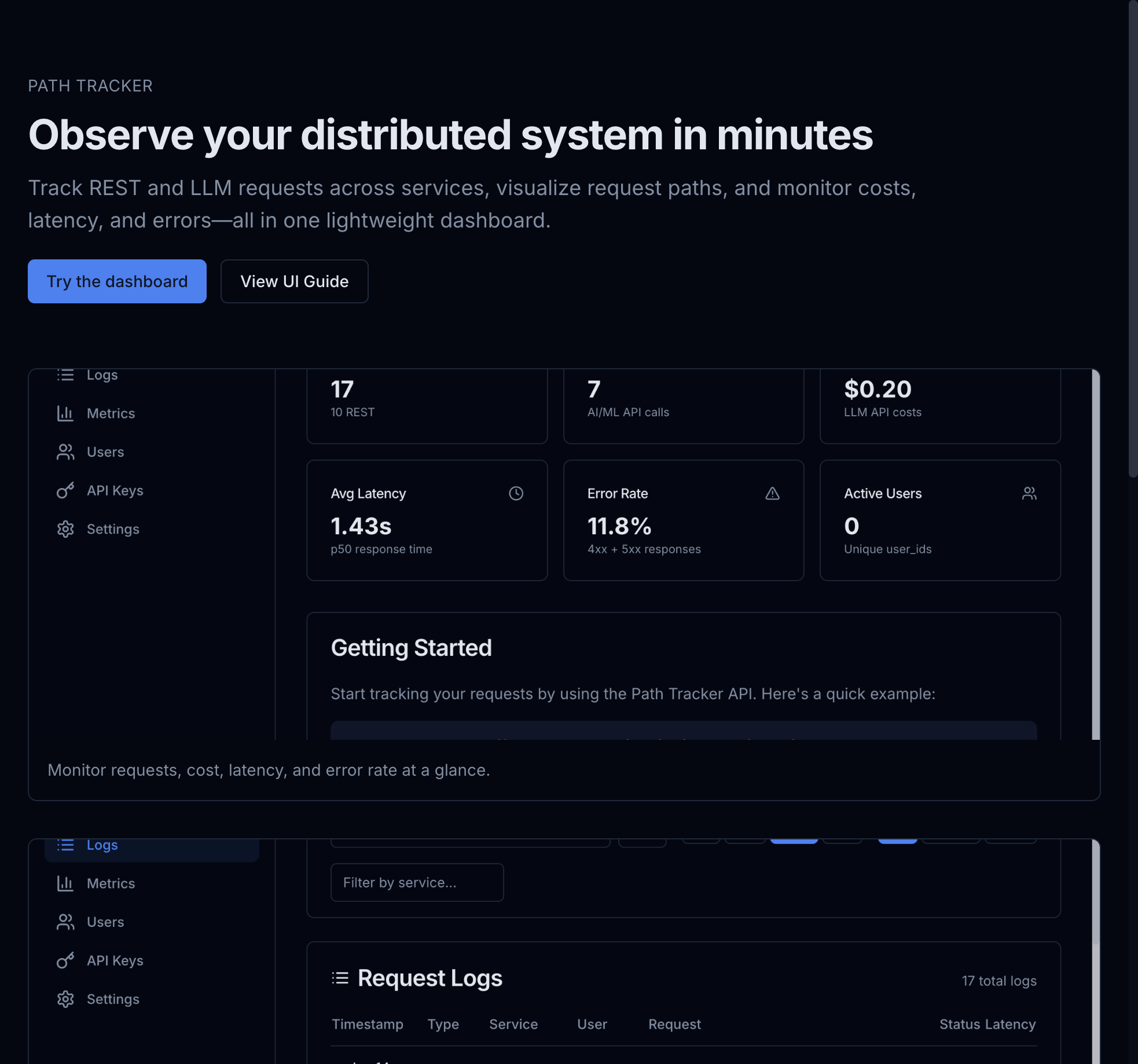Click the 17 total logs text

coord(999,981)
